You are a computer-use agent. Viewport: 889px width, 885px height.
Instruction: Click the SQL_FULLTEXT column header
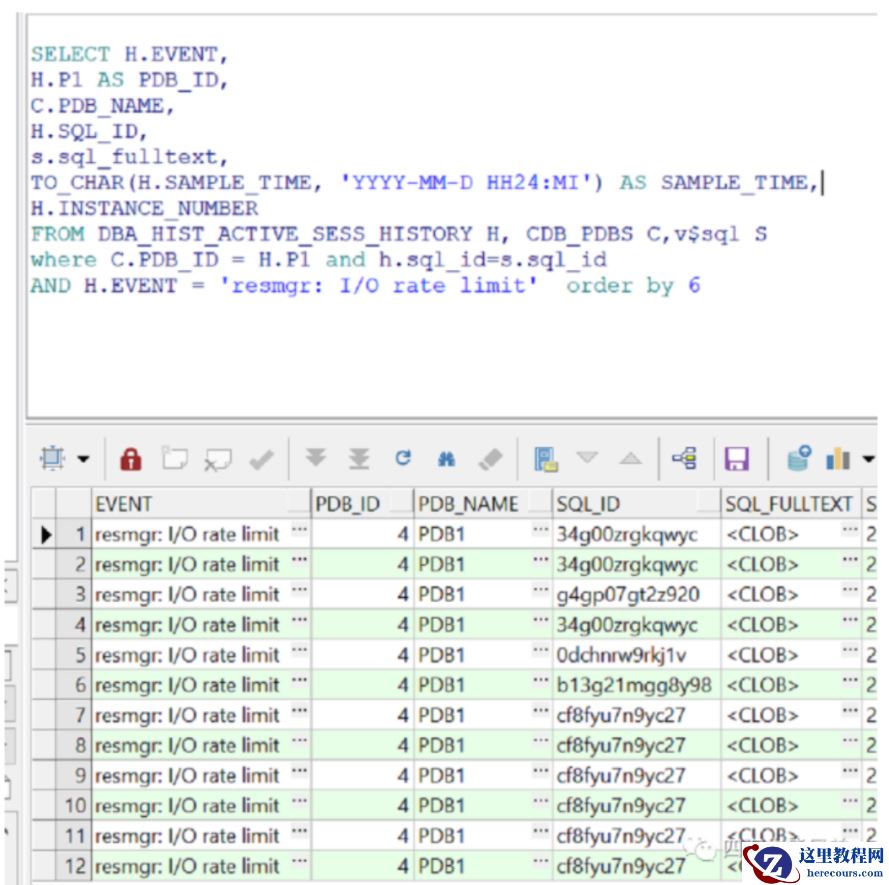[790, 503]
